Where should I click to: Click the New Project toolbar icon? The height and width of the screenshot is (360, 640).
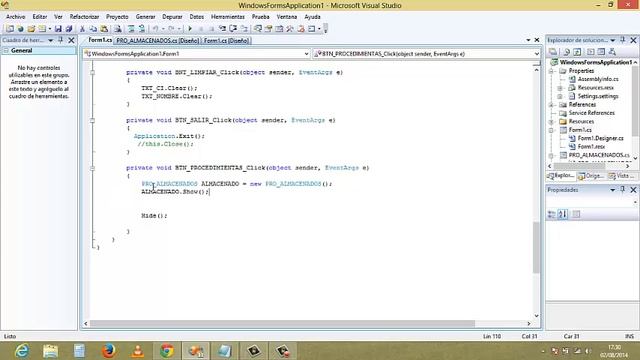[9, 29]
